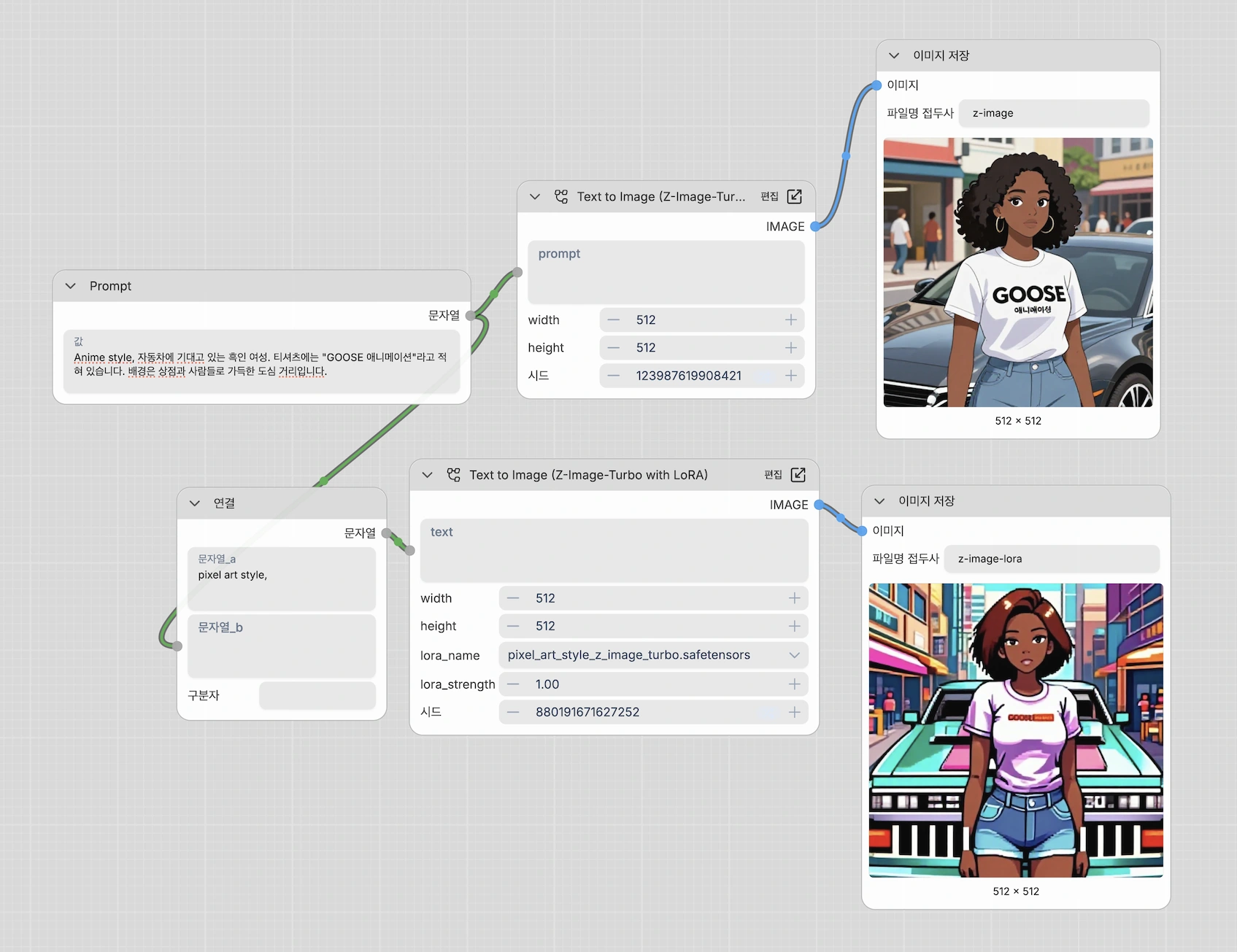The height and width of the screenshot is (952, 1237).
Task: Click the z-image-lora filename prefix field
Action: pos(1052,559)
